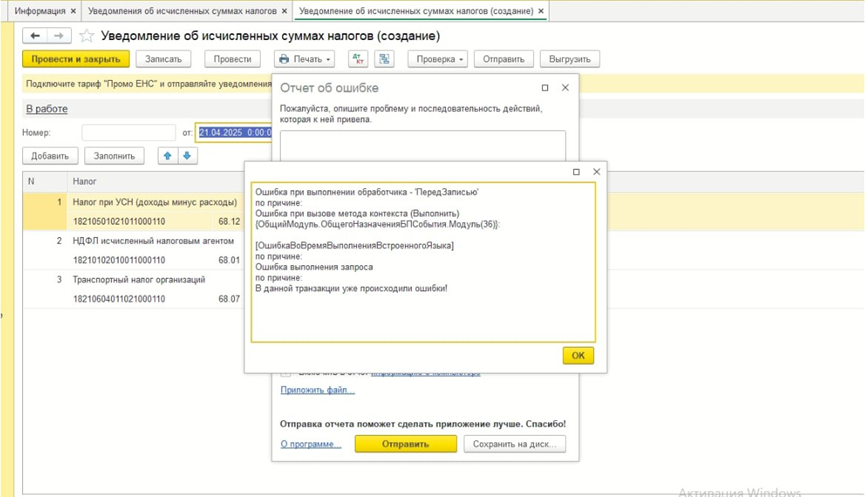Image resolution: width=865 pixels, height=497 pixels.
Task: Click the Дт/Кт postings icon
Action: click(x=358, y=59)
